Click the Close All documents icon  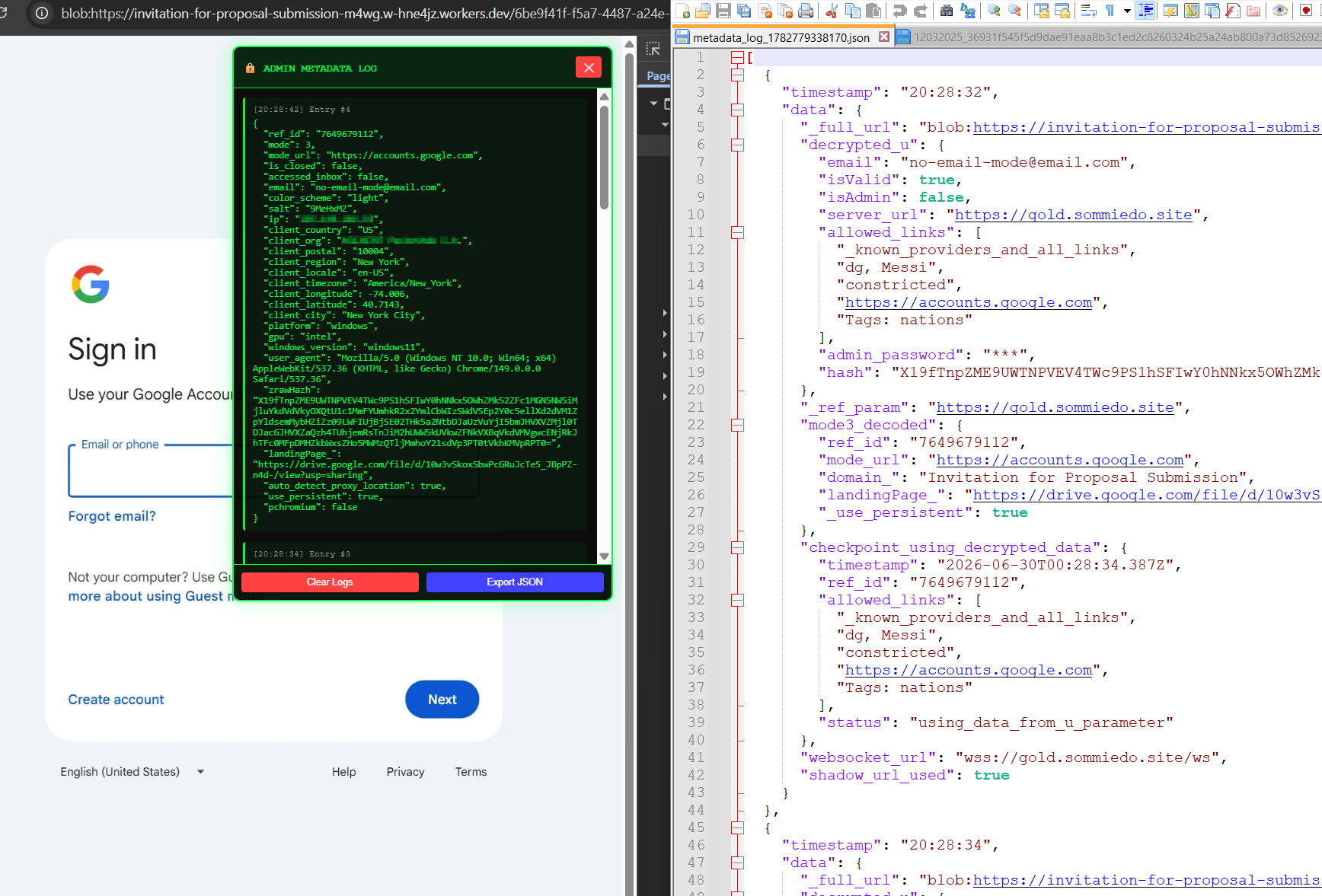coord(785,11)
